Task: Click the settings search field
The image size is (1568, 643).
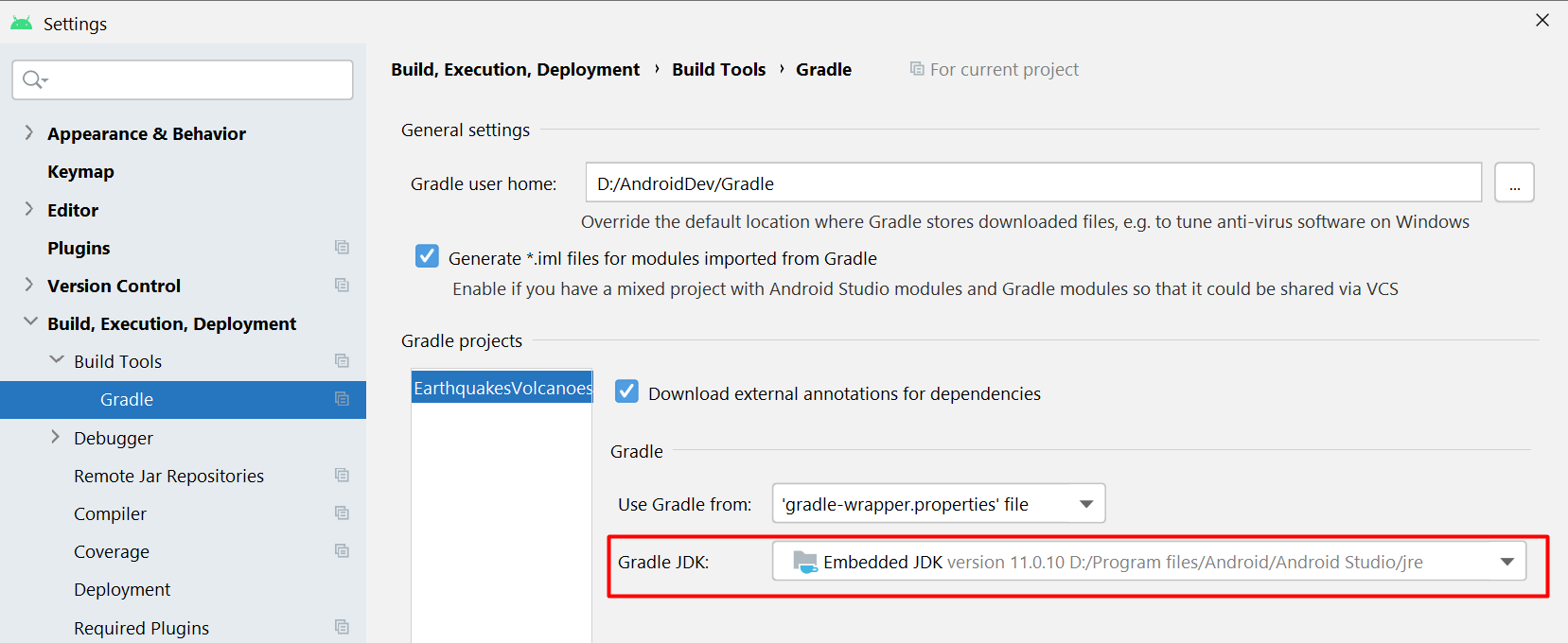Action: (183, 80)
